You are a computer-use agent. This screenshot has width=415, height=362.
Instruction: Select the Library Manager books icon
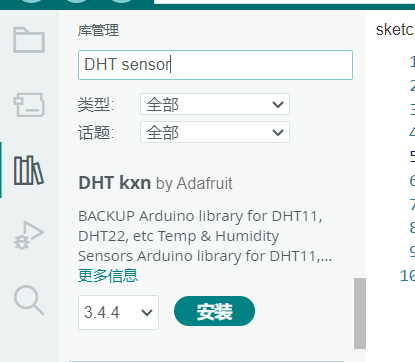pos(29,170)
